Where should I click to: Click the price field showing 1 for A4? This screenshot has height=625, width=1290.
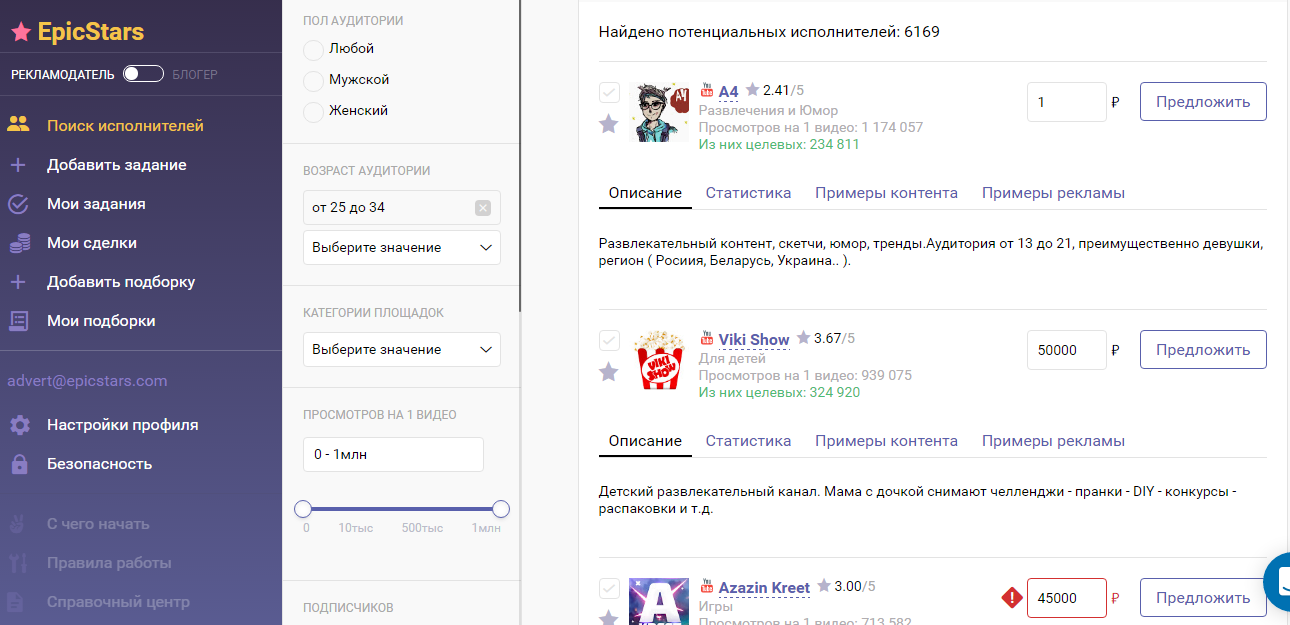[1066, 102]
